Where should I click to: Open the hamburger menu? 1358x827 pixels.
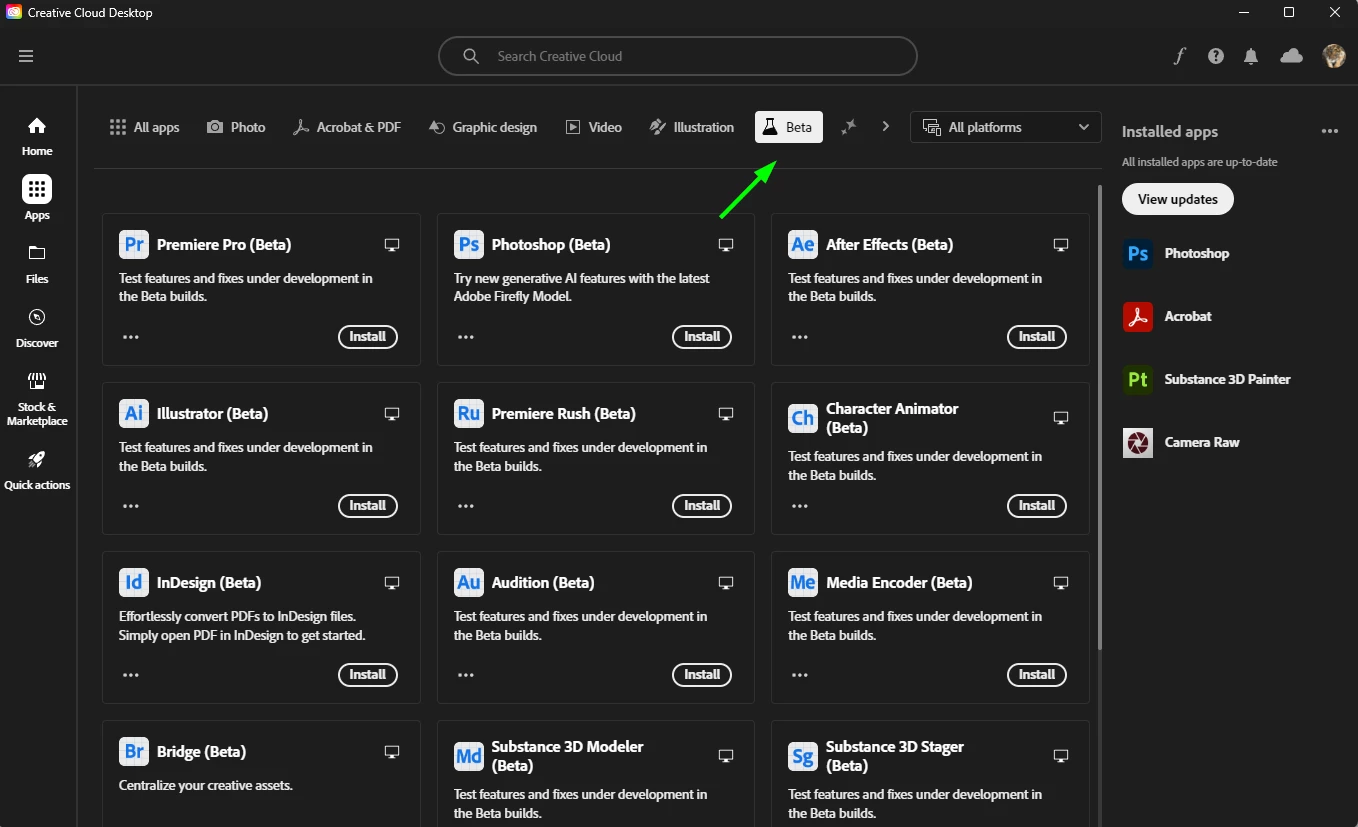[x=26, y=56]
